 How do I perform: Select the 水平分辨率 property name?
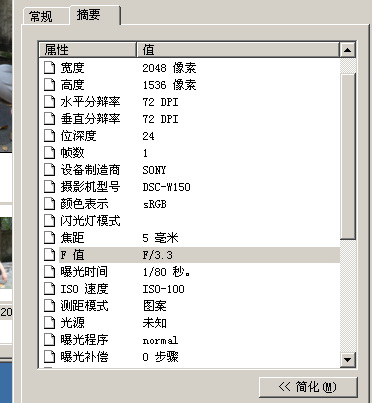[x=90, y=102]
